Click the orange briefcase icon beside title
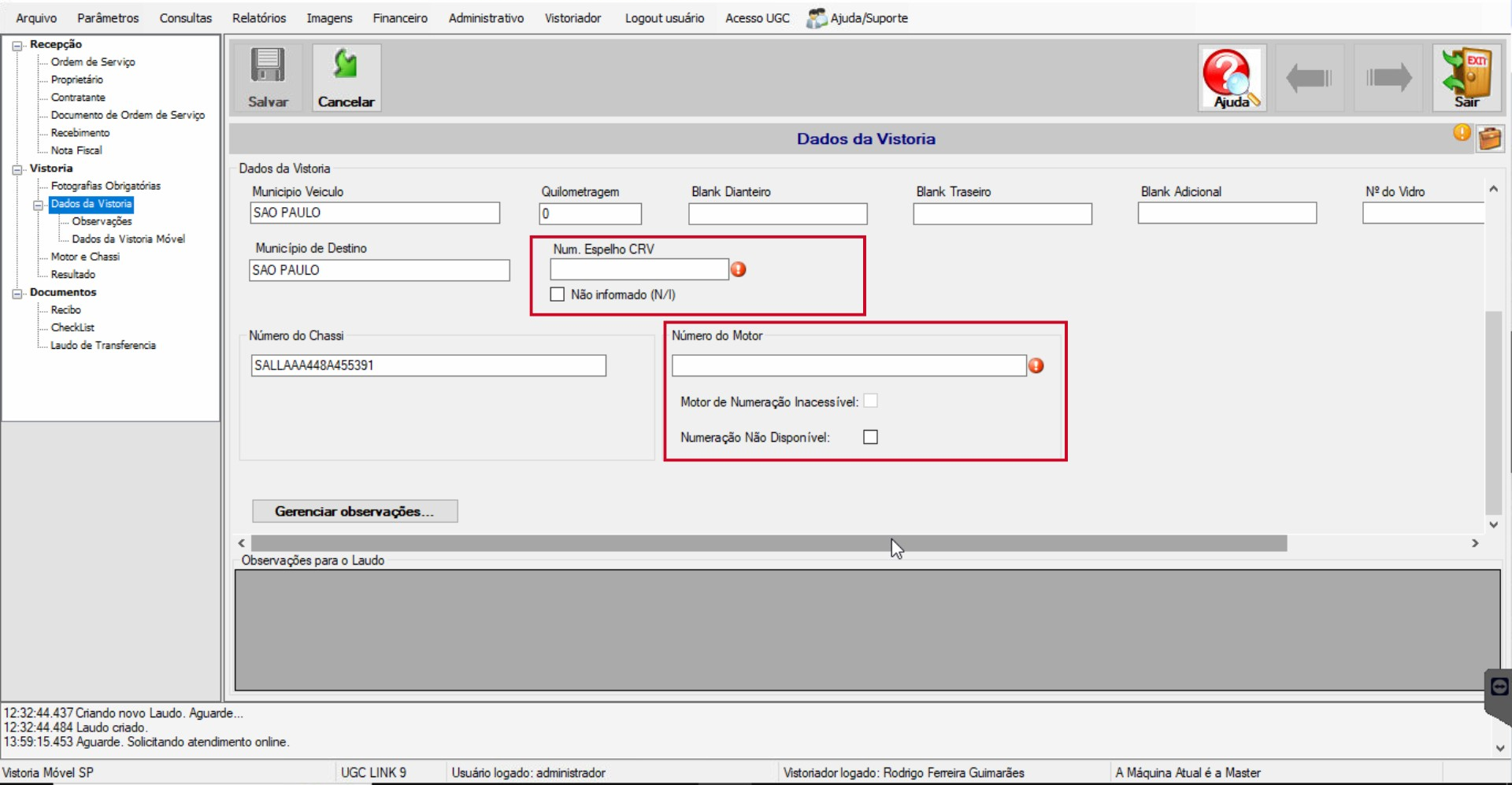1512x785 pixels. point(1489,139)
